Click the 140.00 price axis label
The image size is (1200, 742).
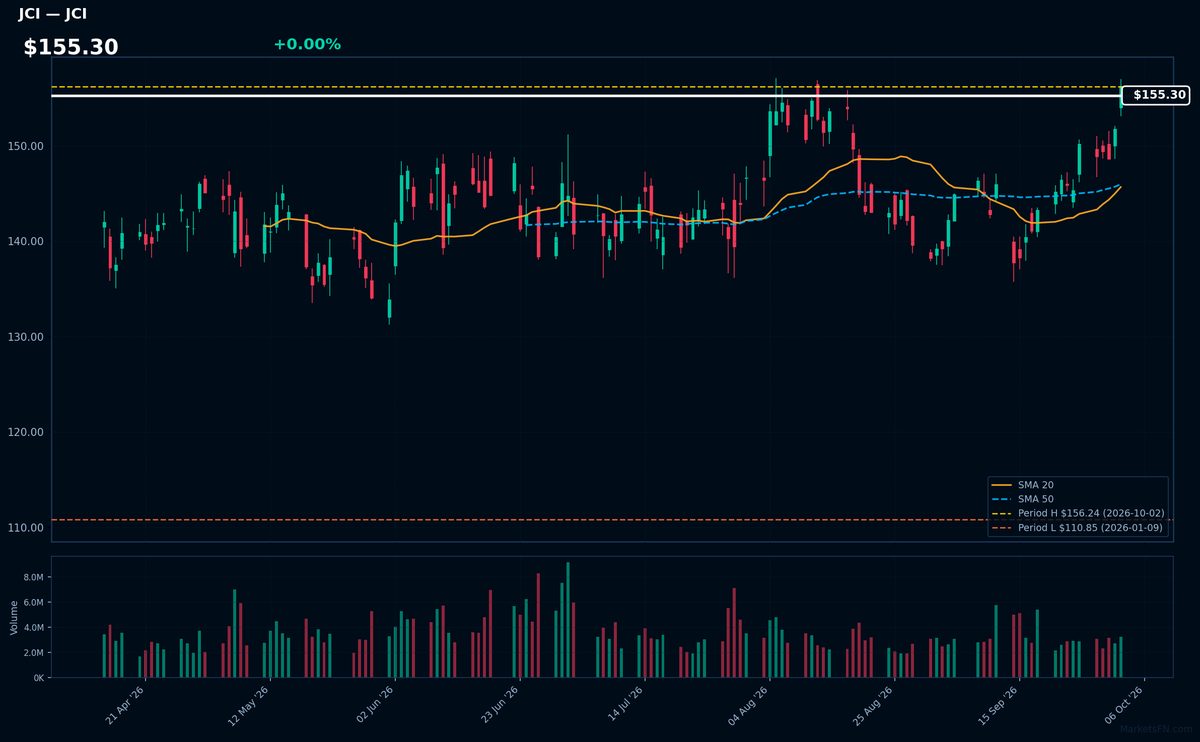point(27,241)
